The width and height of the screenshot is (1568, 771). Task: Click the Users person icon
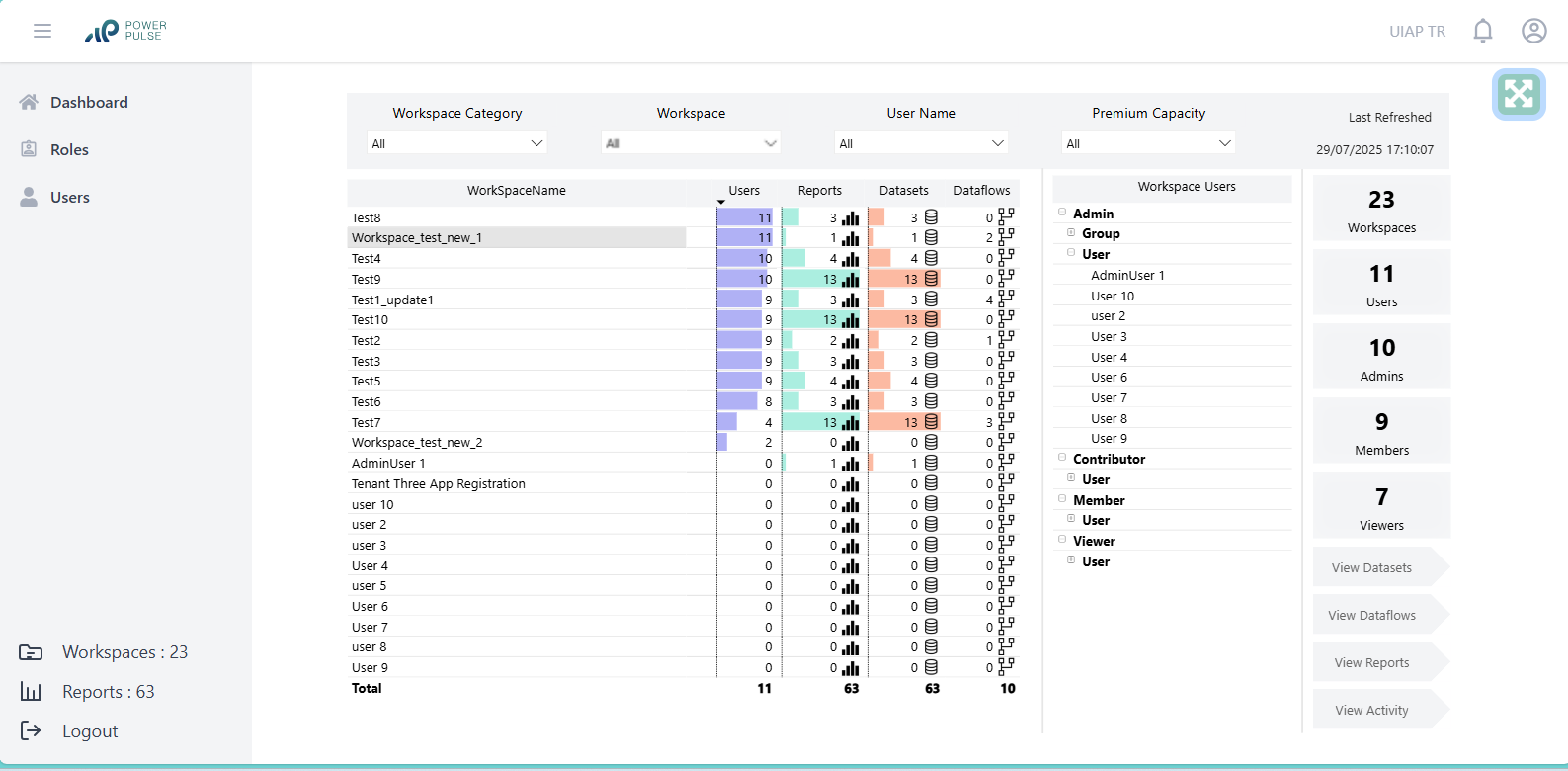point(29,197)
